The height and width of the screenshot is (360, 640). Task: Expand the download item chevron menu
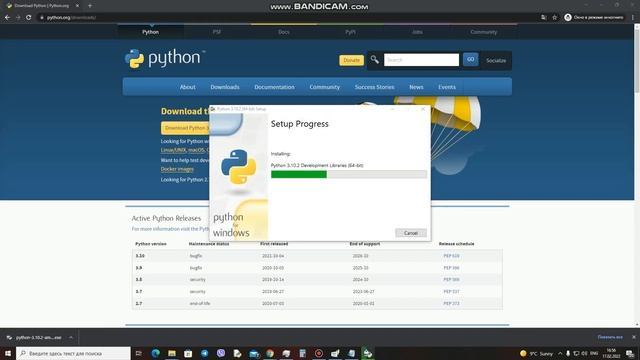point(71,338)
